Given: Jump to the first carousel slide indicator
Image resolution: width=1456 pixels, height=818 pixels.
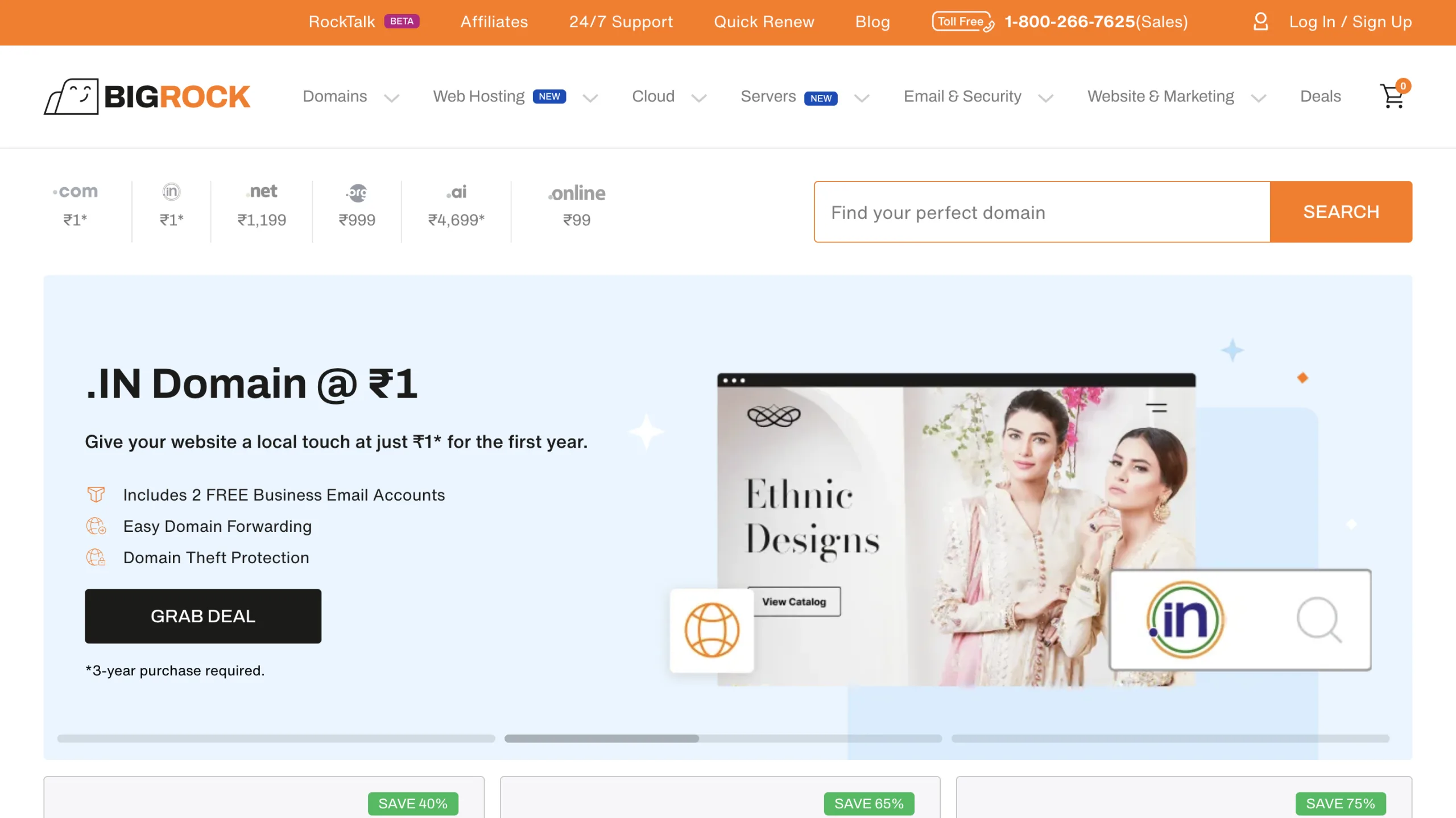Looking at the screenshot, I should [x=276, y=738].
